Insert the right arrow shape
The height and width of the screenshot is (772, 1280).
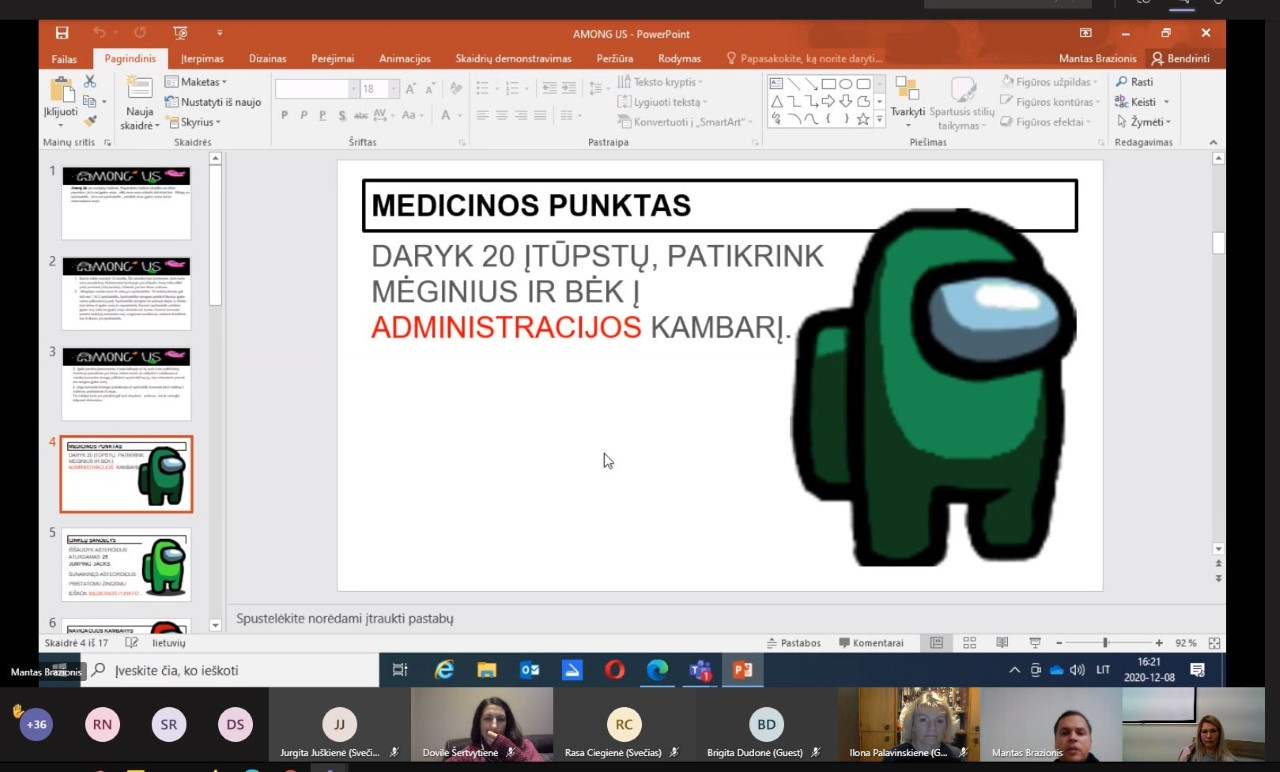pos(828,101)
